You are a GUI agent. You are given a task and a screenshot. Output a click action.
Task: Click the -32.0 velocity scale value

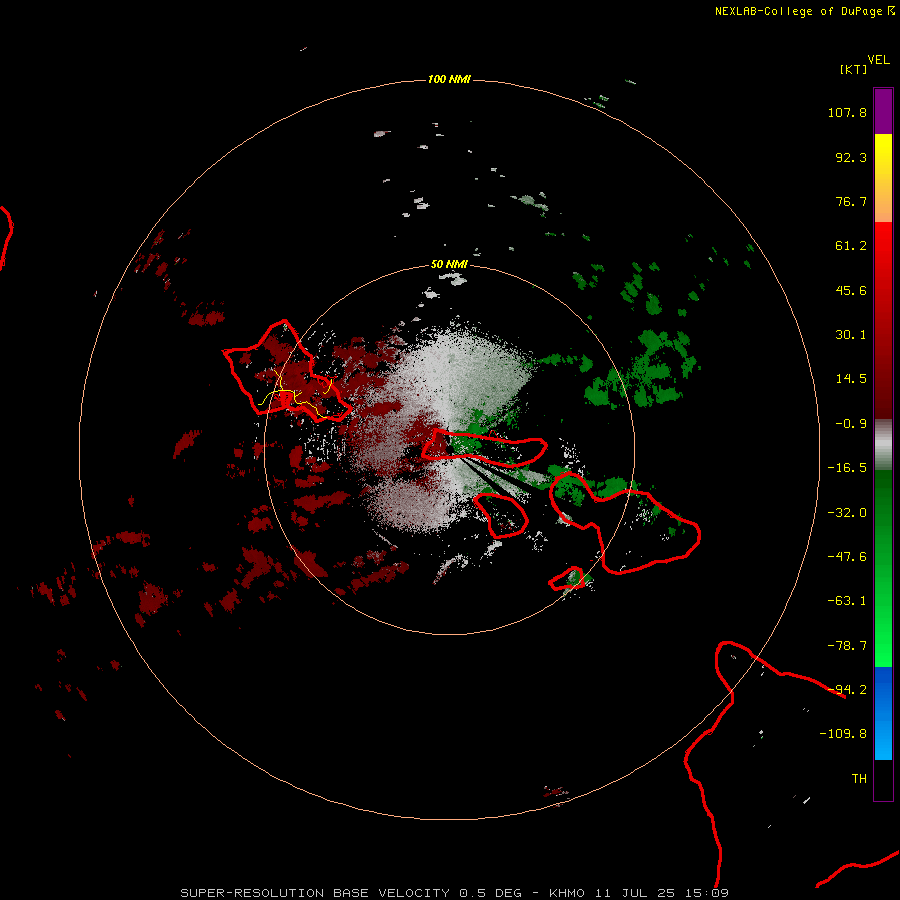847,513
